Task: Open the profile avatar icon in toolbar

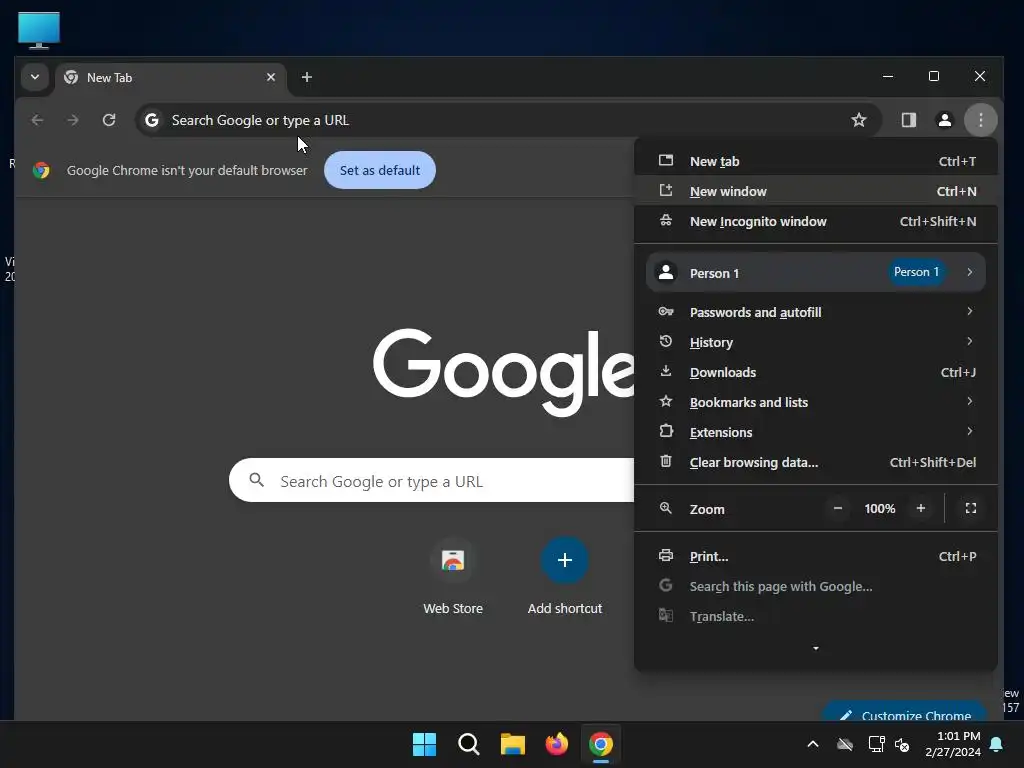Action: click(944, 120)
